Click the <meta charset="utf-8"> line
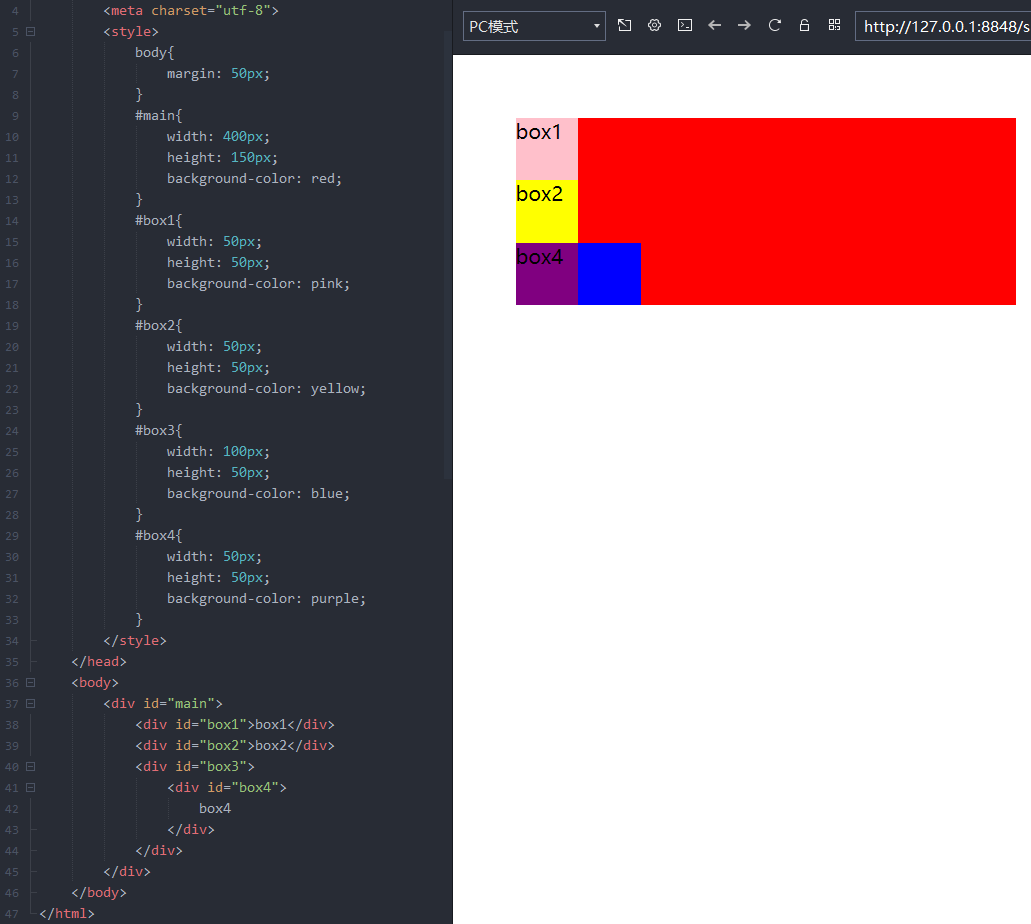 point(191,11)
